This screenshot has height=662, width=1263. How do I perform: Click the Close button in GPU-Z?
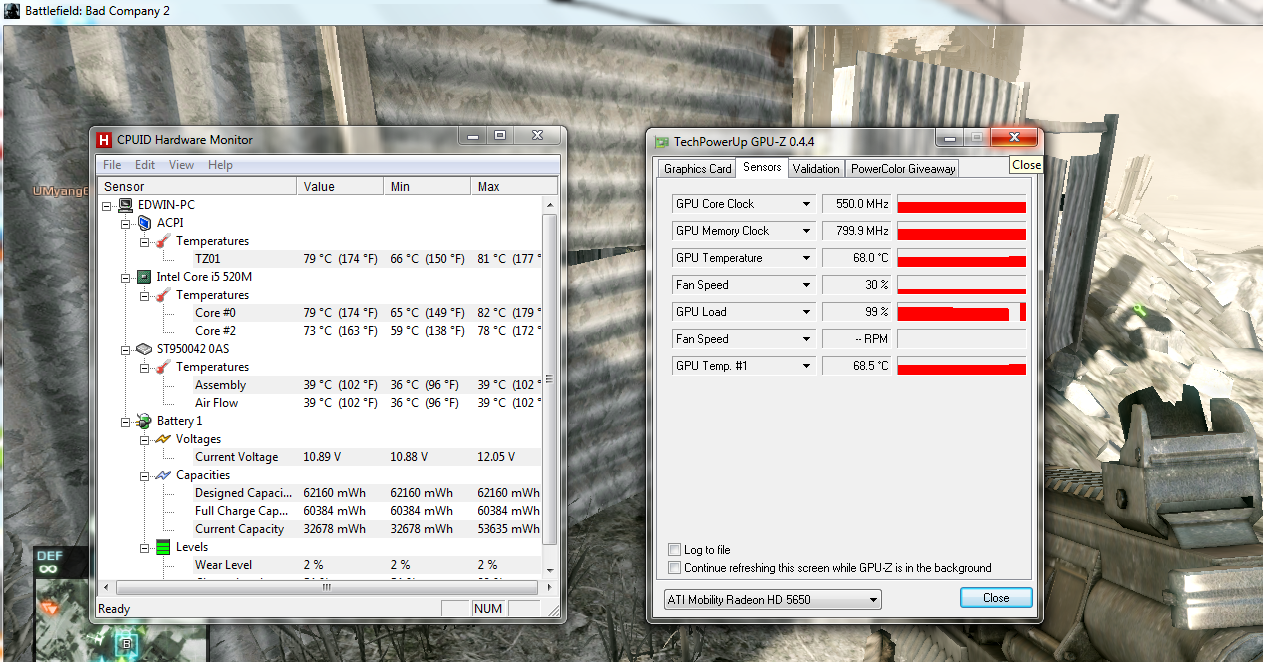996,598
